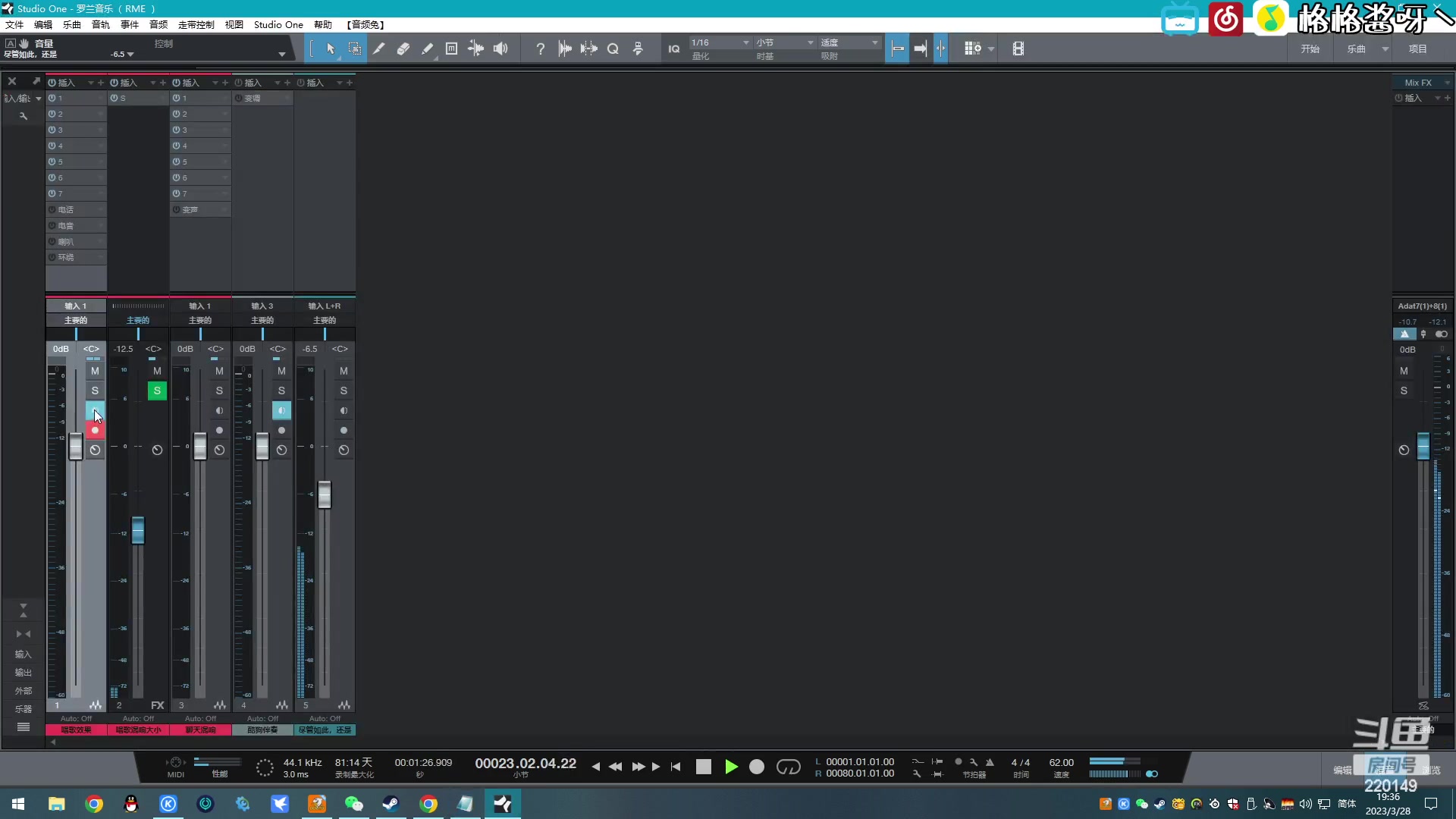The image size is (1456, 819).
Task: Select the Arrow tool
Action: 331,49
